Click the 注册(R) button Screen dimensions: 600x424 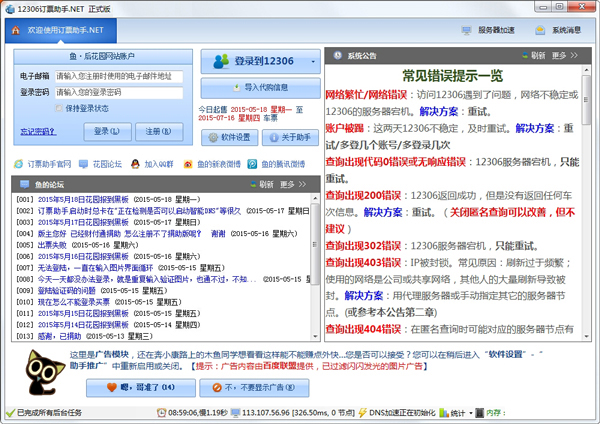[159, 132]
